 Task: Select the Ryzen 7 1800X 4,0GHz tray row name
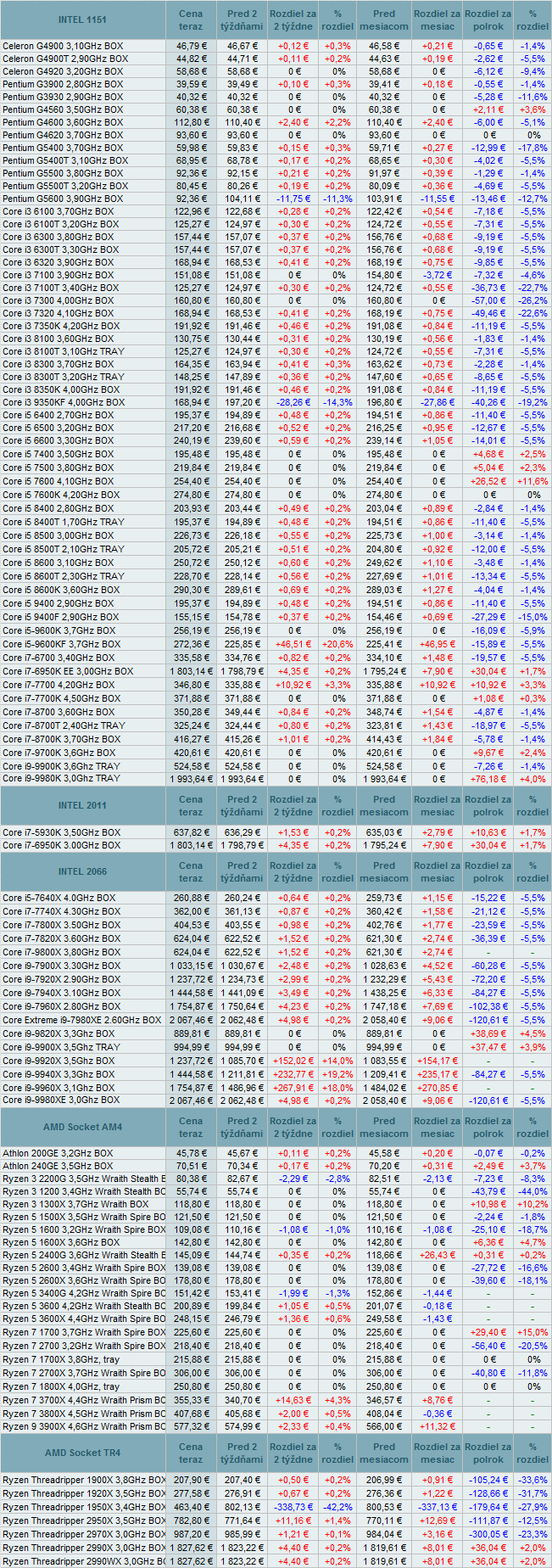click(60, 1386)
